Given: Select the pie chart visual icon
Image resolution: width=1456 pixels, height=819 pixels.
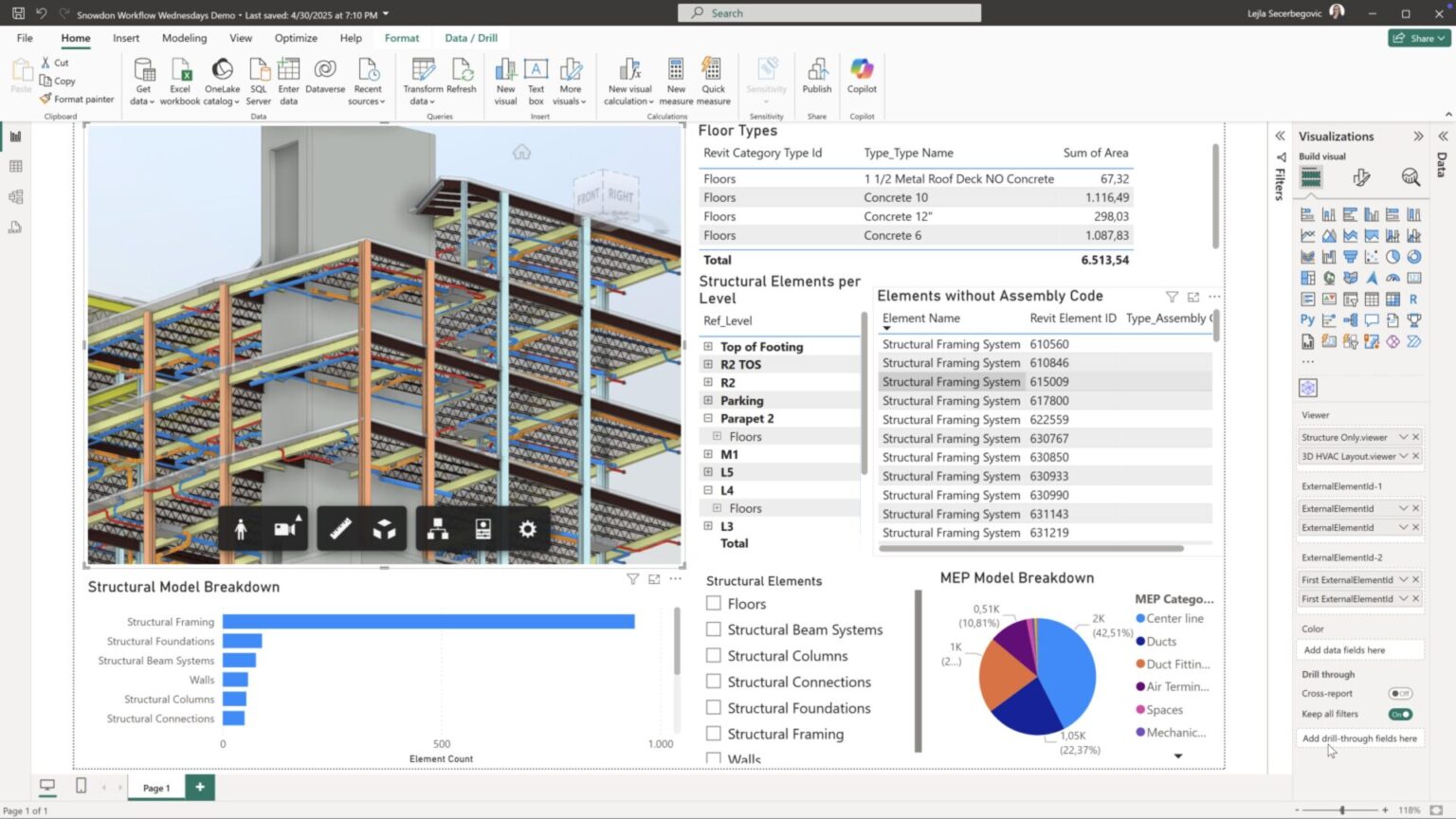Looking at the screenshot, I should [1392, 256].
